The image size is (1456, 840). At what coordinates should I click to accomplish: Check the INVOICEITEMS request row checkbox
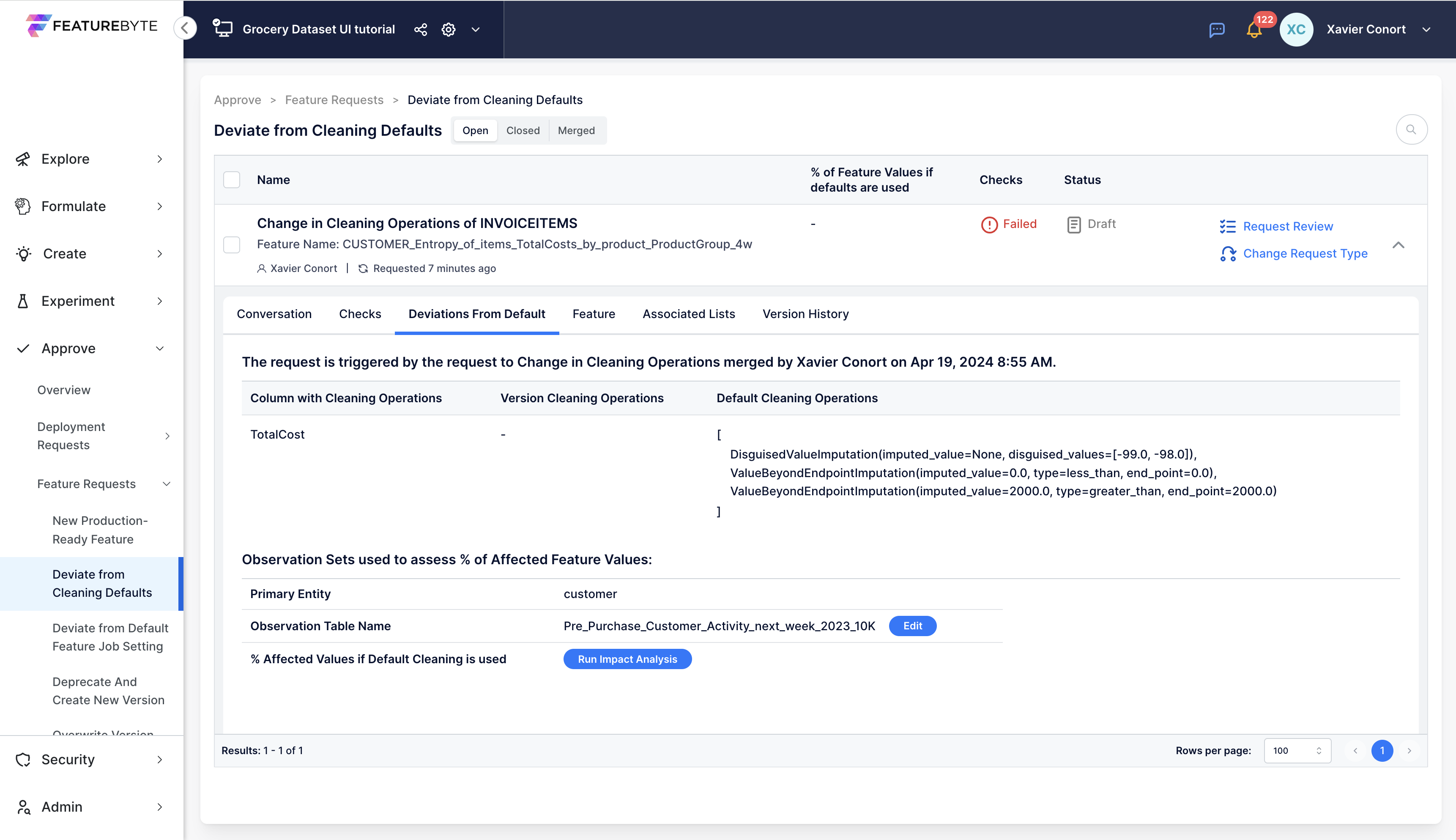[231, 244]
